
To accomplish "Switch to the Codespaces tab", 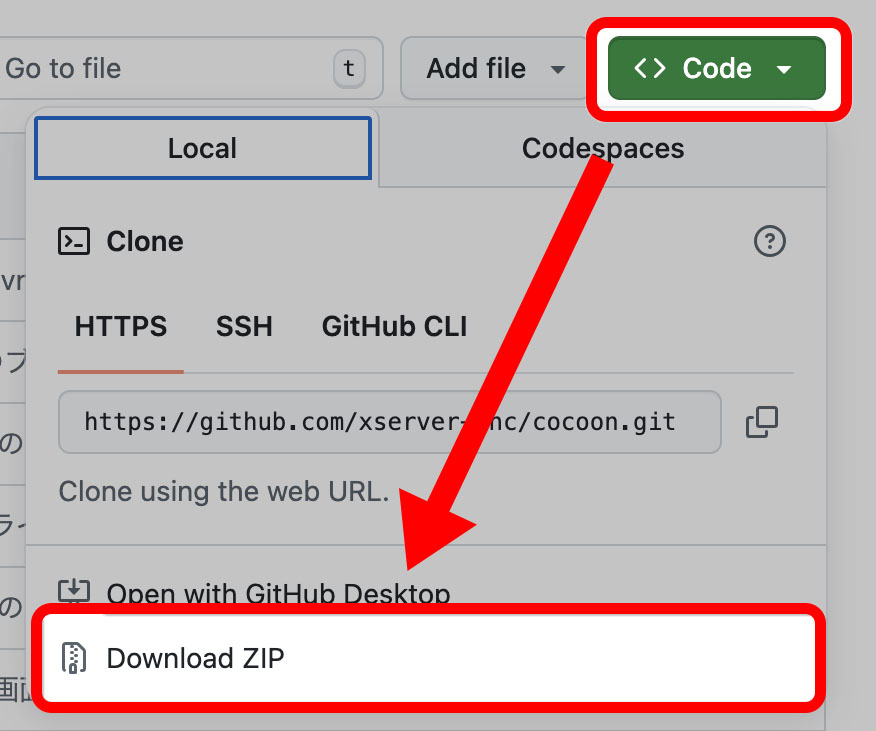I will tap(603, 149).
